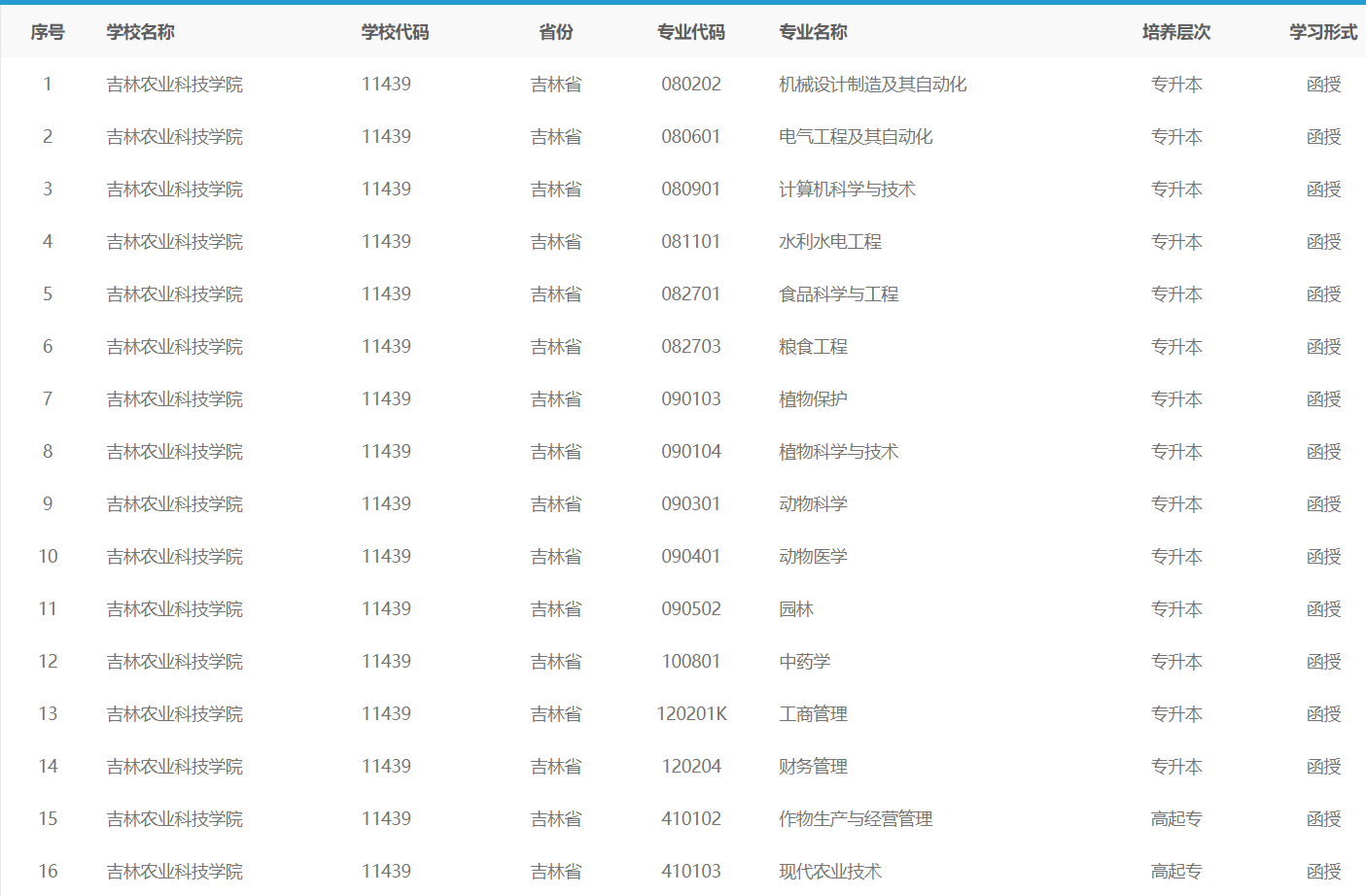The height and width of the screenshot is (896, 1366).
Task: Select the 计算机科学与技术 major cell
Action: 847,190
